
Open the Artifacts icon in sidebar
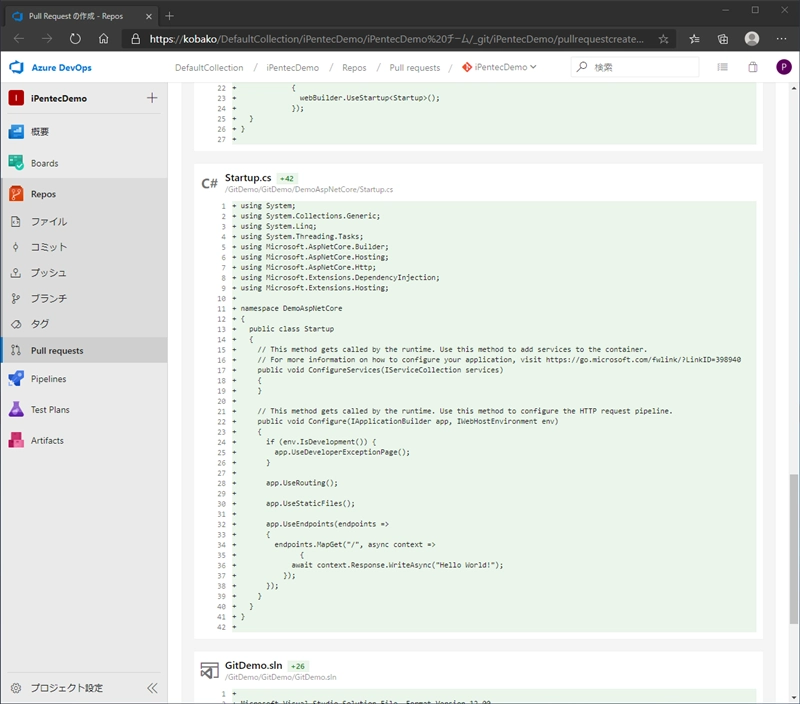[x=16, y=440]
